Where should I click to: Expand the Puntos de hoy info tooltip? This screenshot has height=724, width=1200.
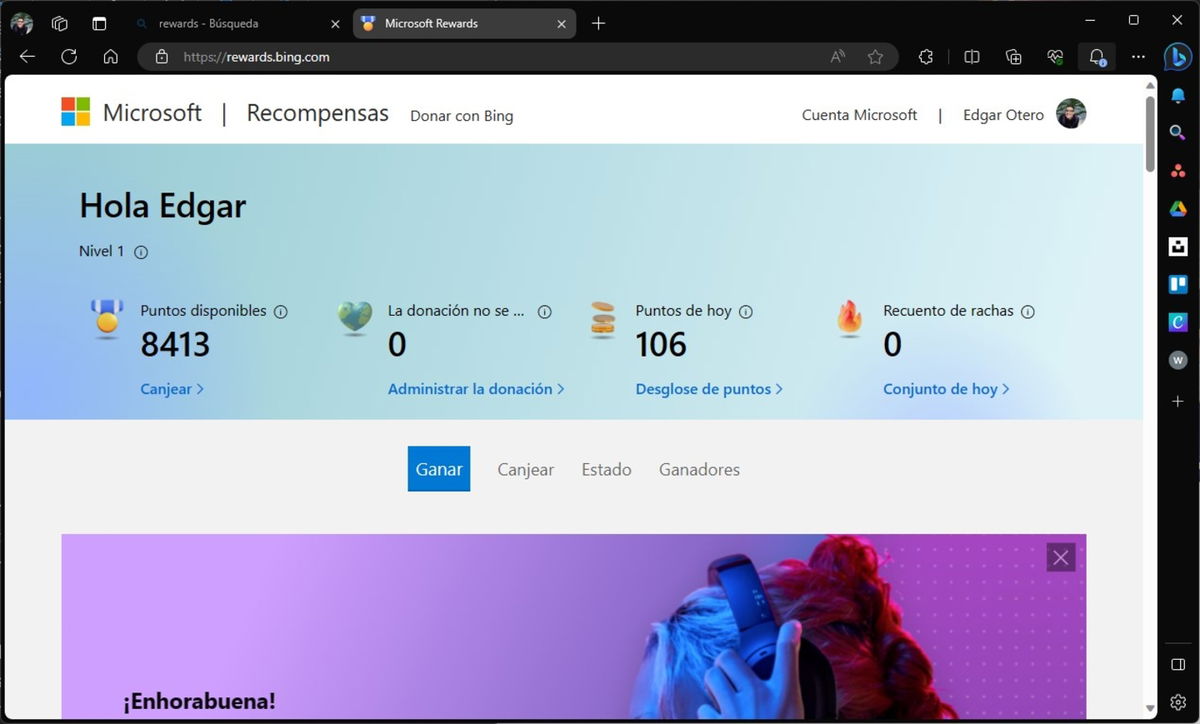pos(746,311)
